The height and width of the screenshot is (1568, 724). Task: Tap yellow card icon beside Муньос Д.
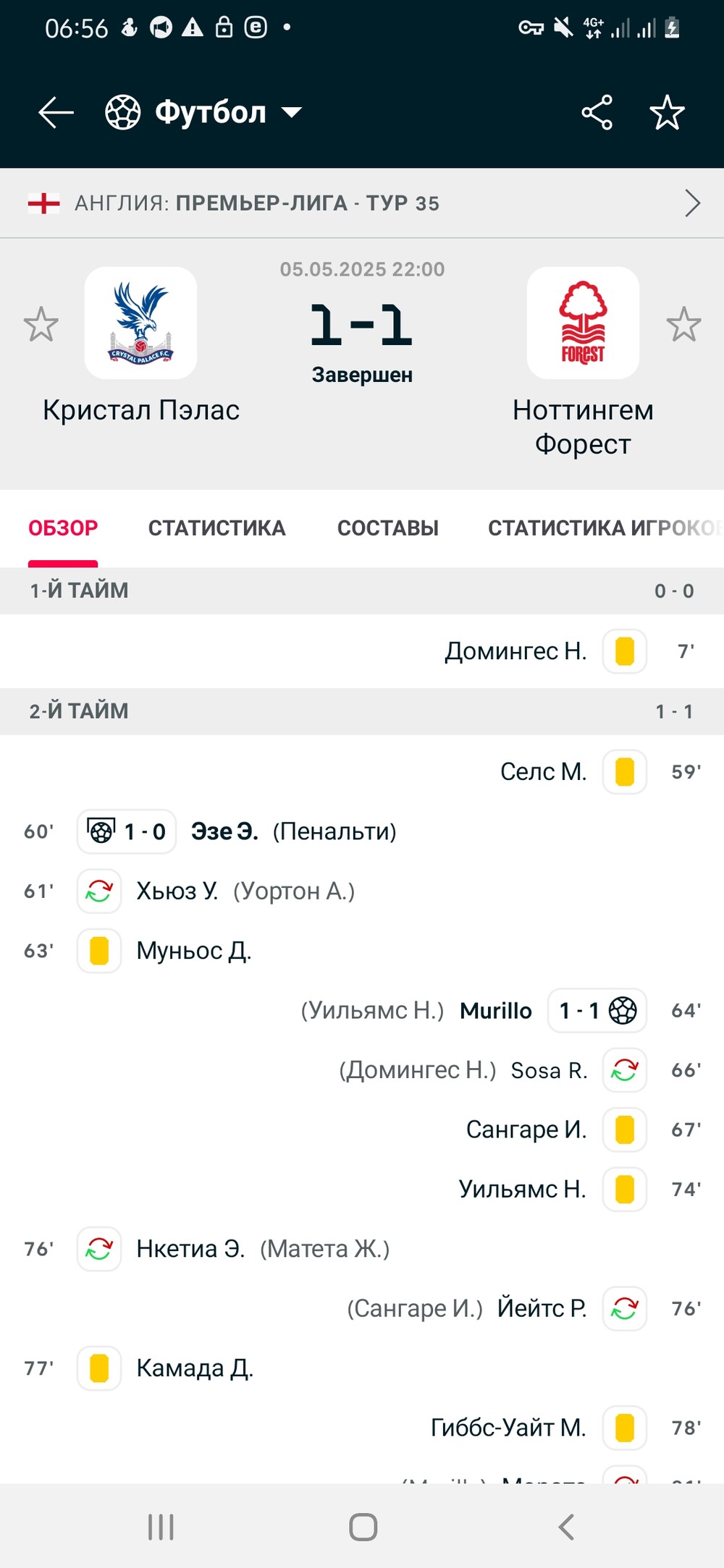coord(99,951)
